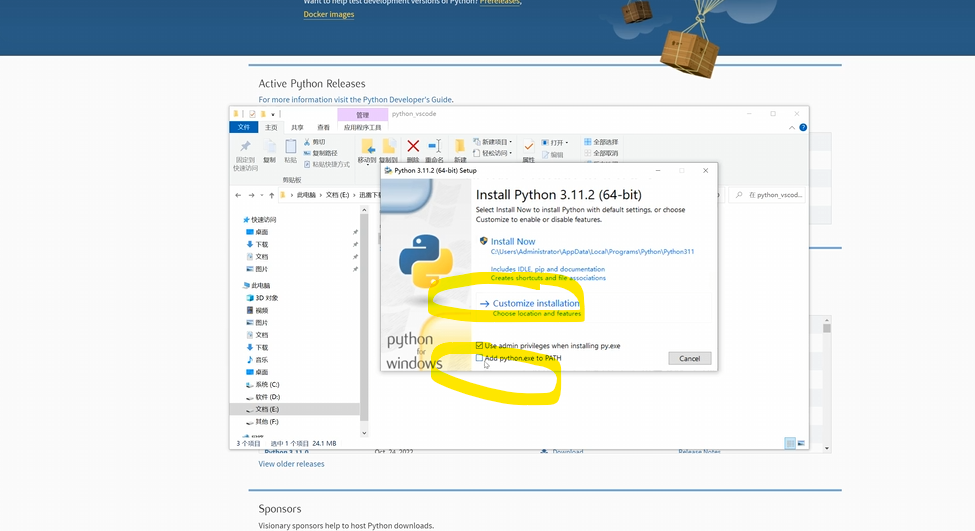Open the 文件 tab in Explorer ribbon
Screen dimensions: 975x531
(x=244, y=127)
